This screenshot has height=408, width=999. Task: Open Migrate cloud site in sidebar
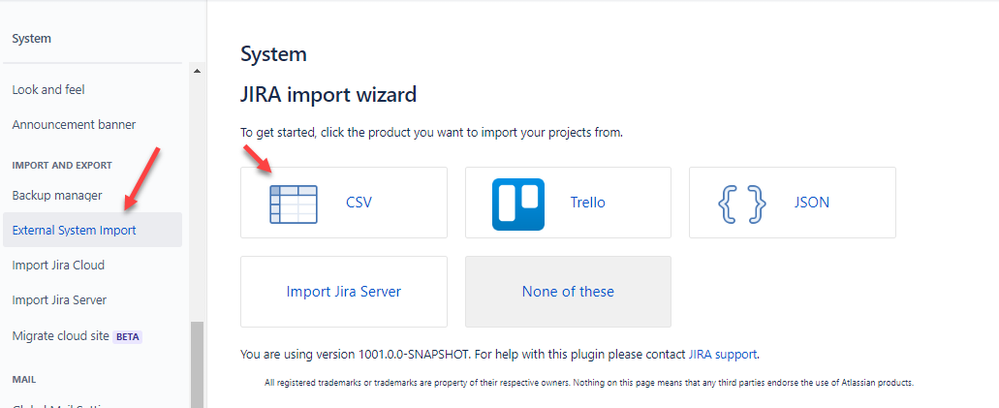click(61, 335)
